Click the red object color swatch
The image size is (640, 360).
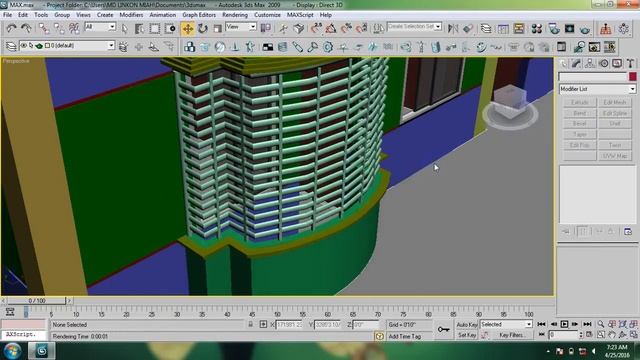pyautogui.click(x=633, y=76)
